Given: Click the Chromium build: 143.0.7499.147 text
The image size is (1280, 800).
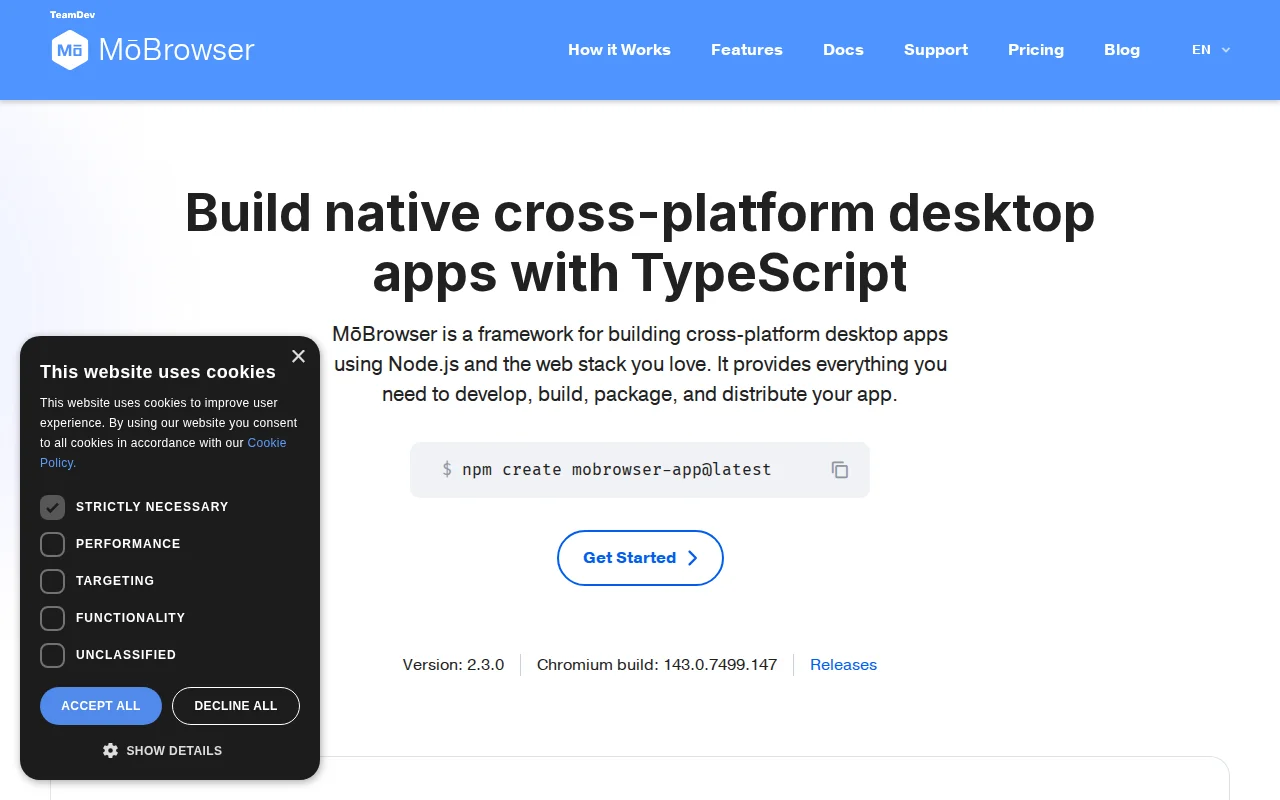Looking at the screenshot, I should pos(657,665).
